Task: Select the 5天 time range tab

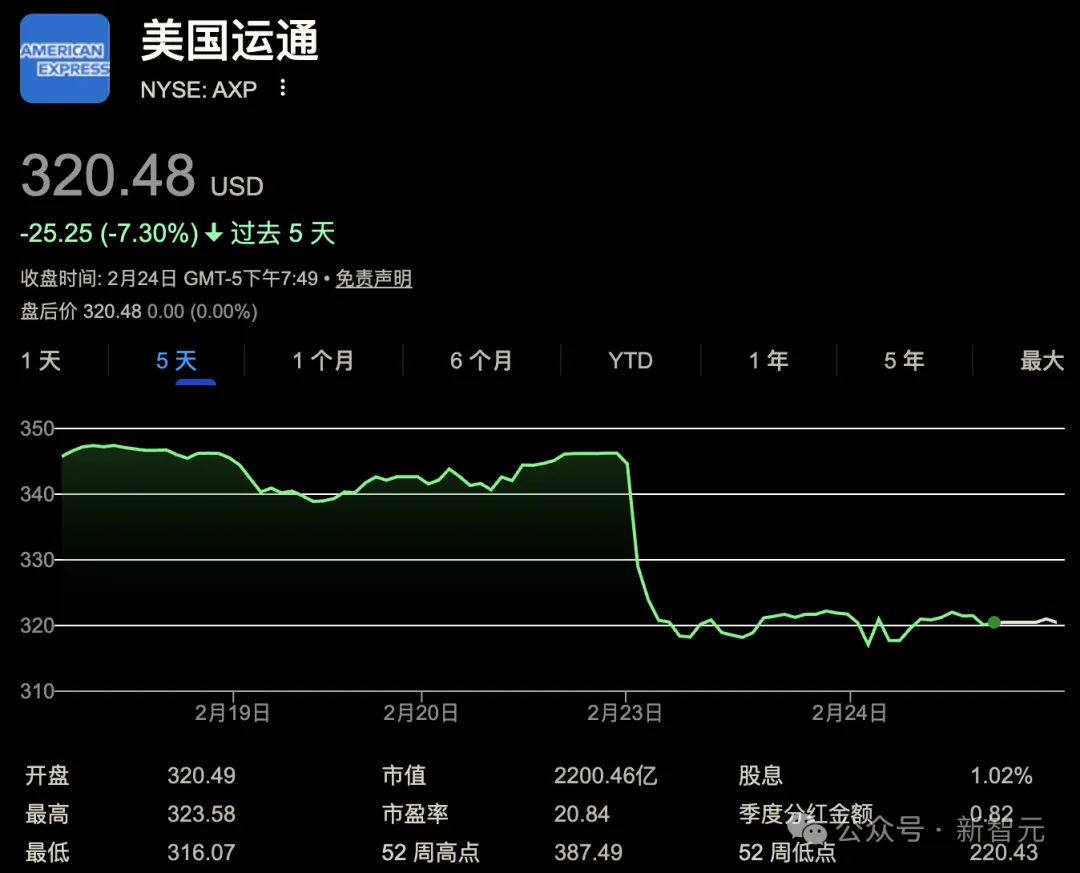Action: coord(176,361)
